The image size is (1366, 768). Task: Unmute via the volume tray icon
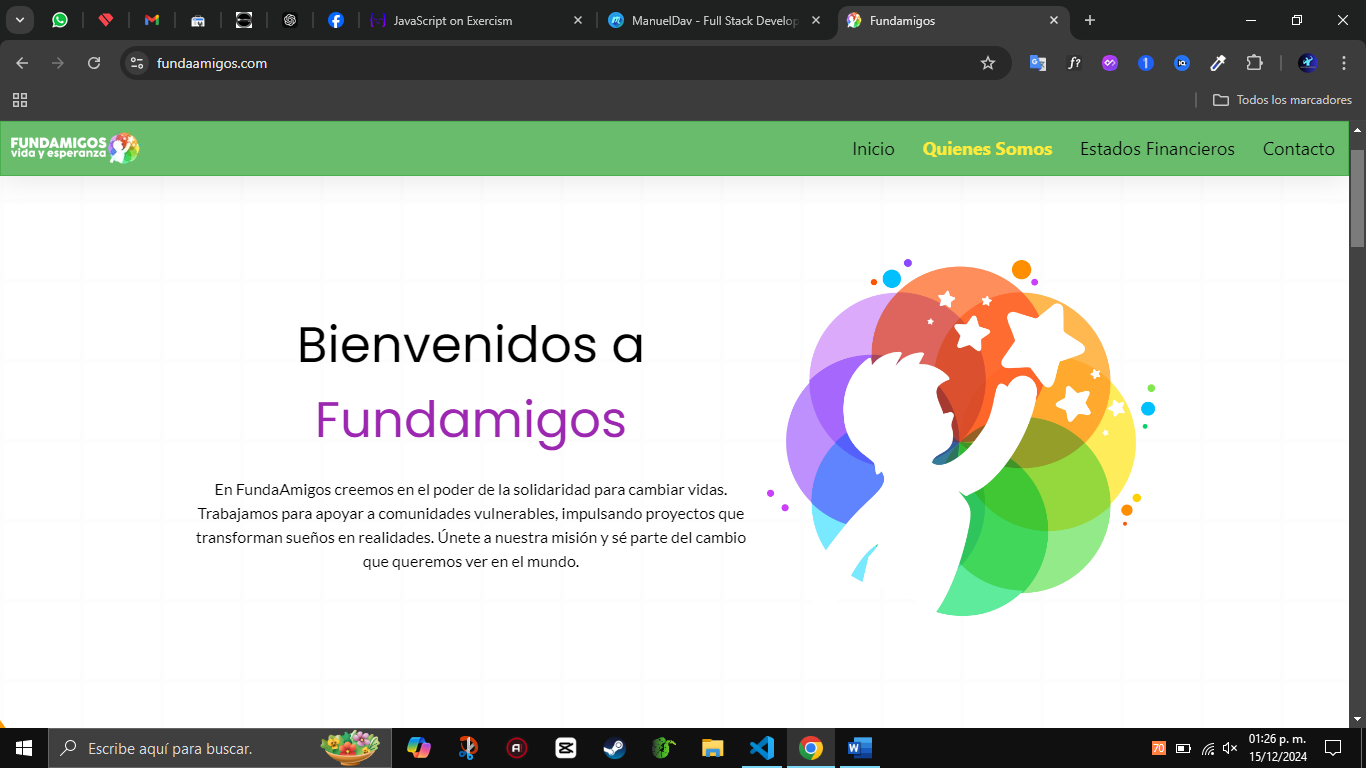click(x=1231, y=748)
